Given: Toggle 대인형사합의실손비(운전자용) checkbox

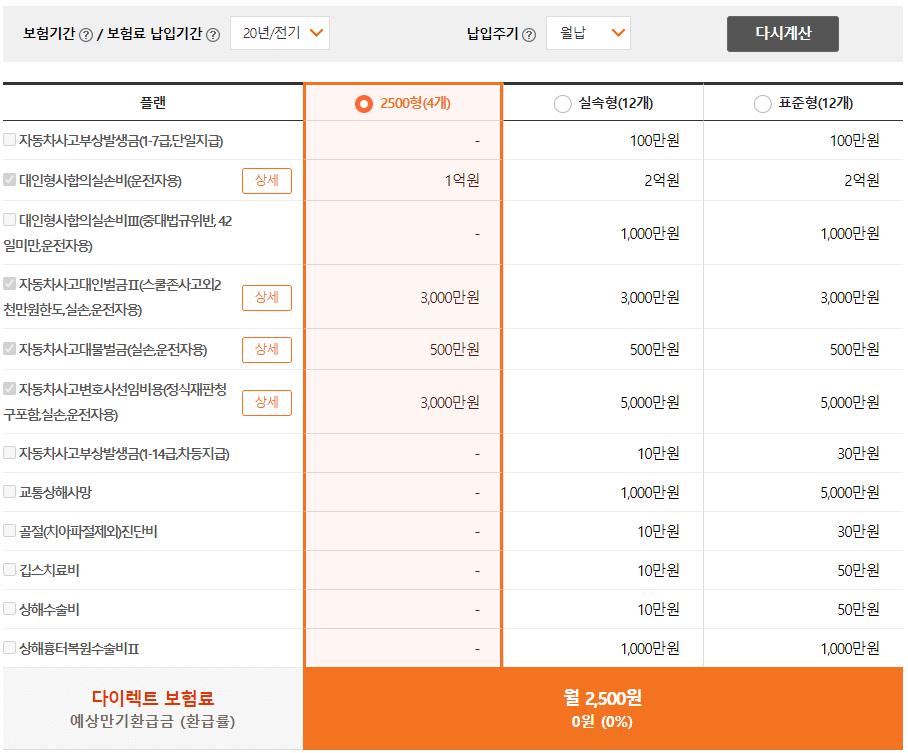Looking at the screenshot, I should (x=9, y=180).
